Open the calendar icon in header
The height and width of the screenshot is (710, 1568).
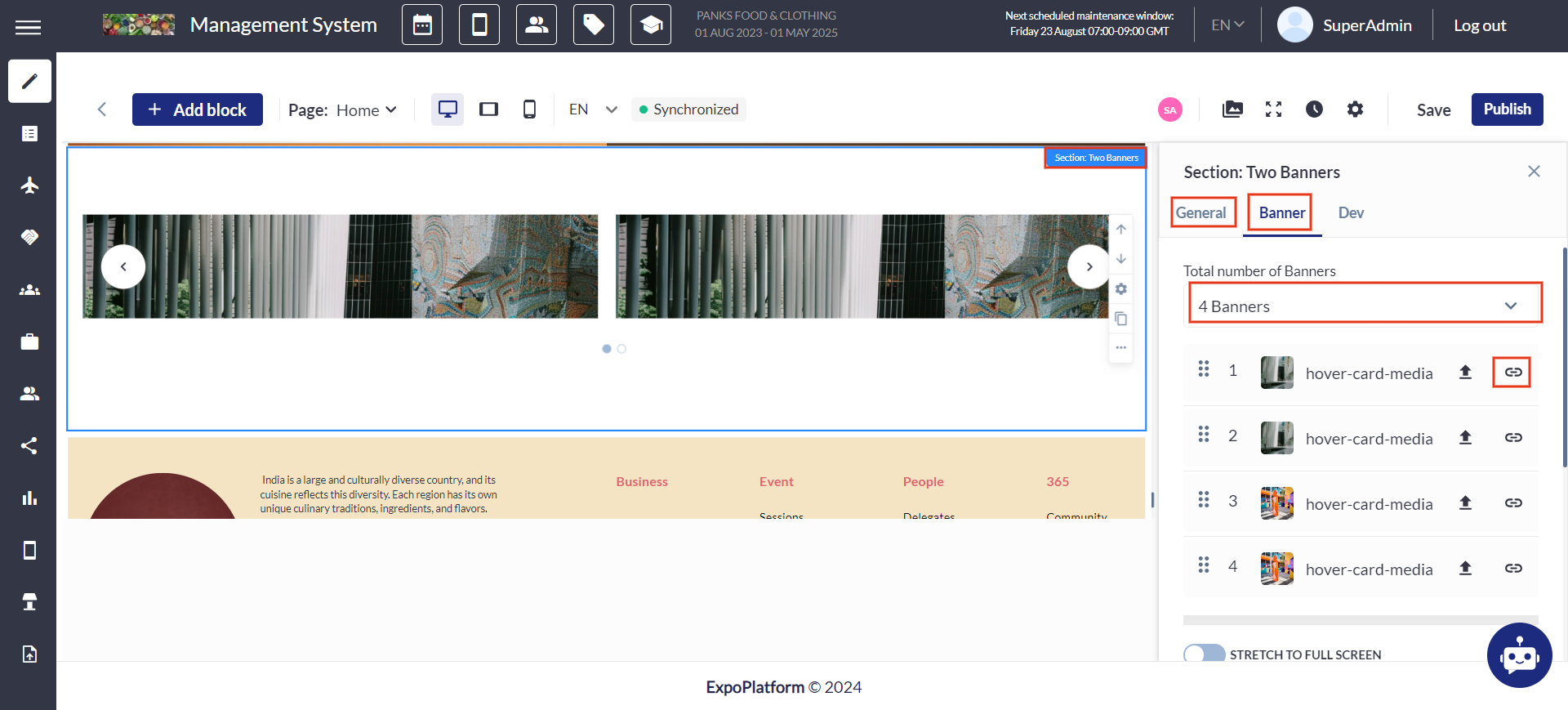[422, 25]
